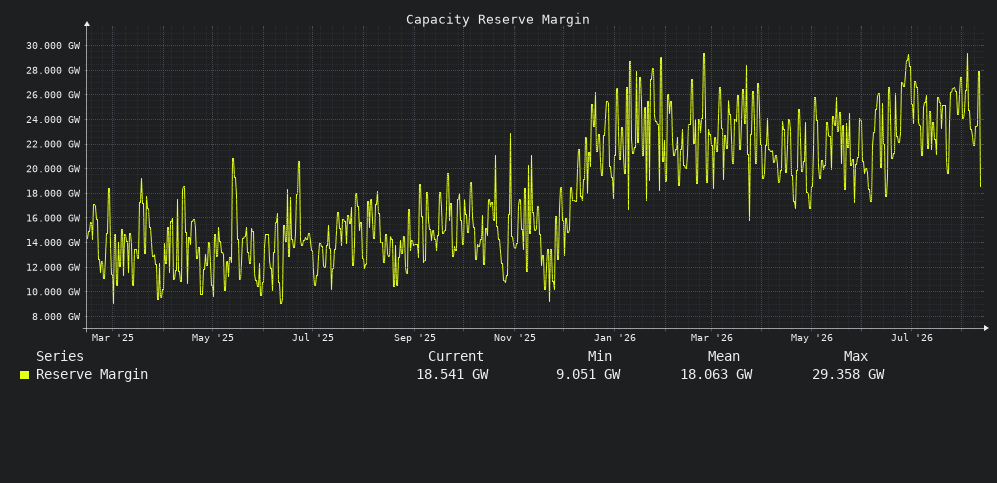Viewport: 997px width, 483px height.
Task: Click the Sep '25 x-axis label
Action: [x=415, y=338]
